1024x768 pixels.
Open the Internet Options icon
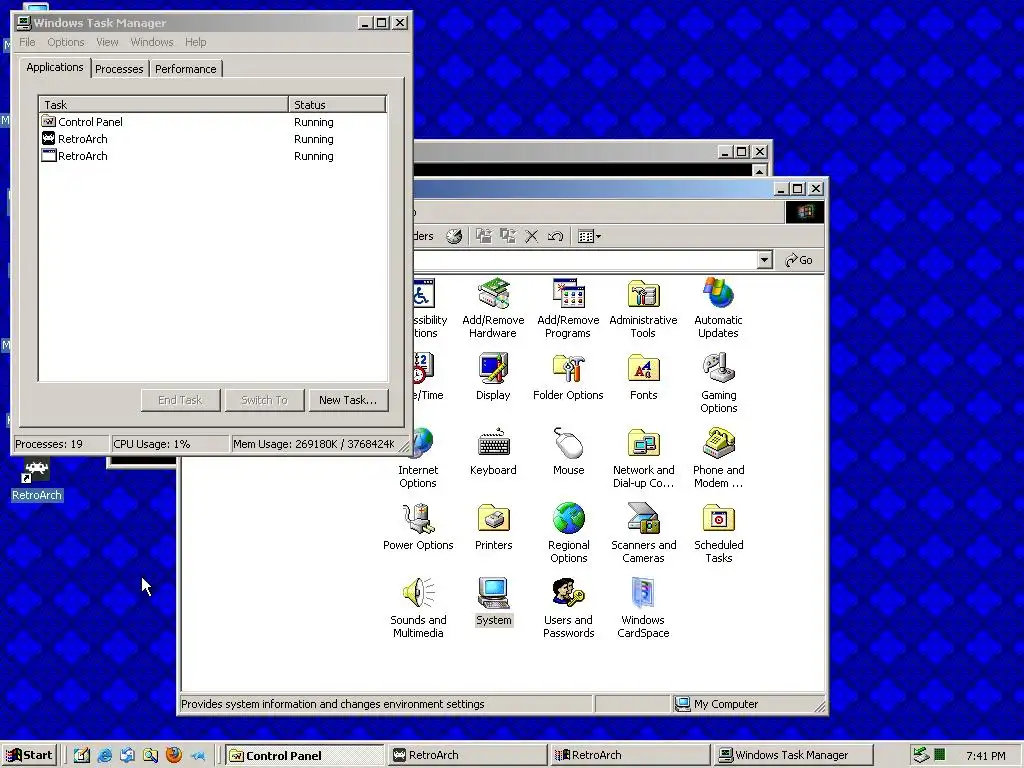[x=418, y=458]
